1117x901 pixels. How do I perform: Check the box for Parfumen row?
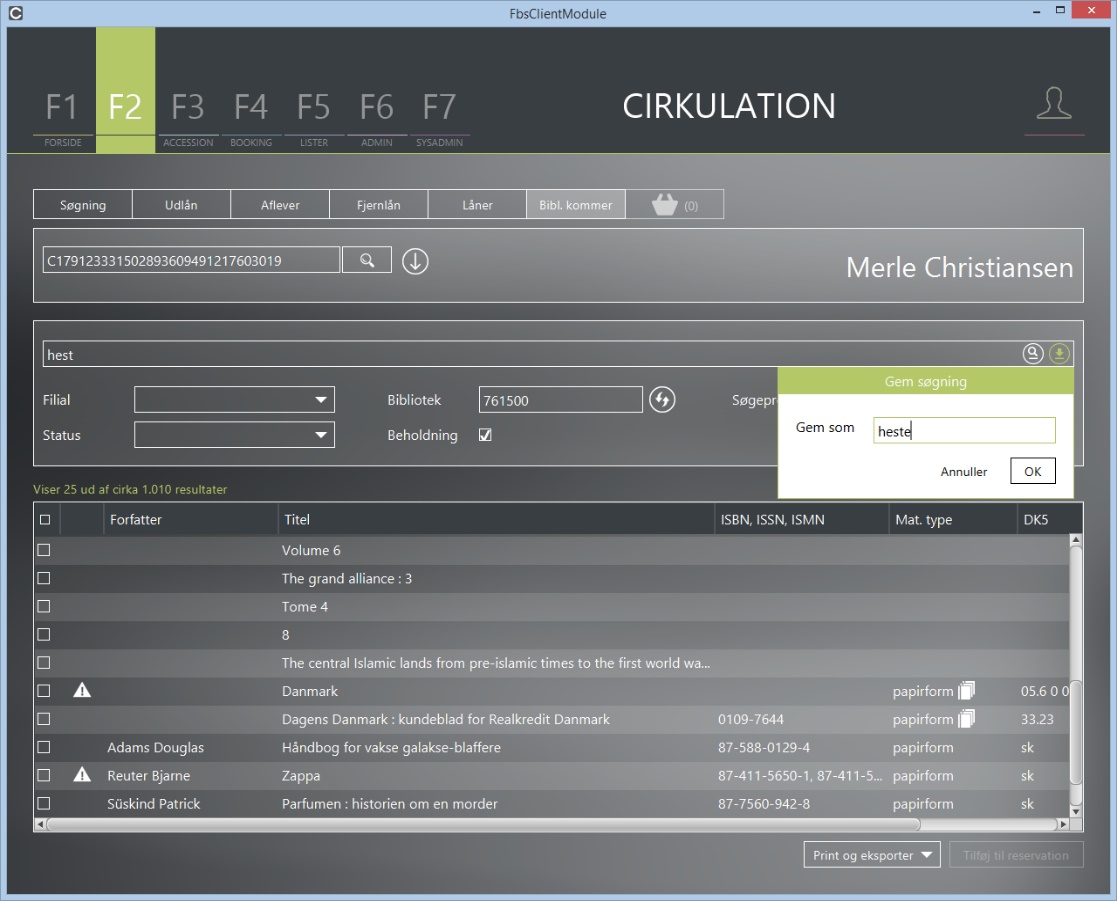point(44,803)
